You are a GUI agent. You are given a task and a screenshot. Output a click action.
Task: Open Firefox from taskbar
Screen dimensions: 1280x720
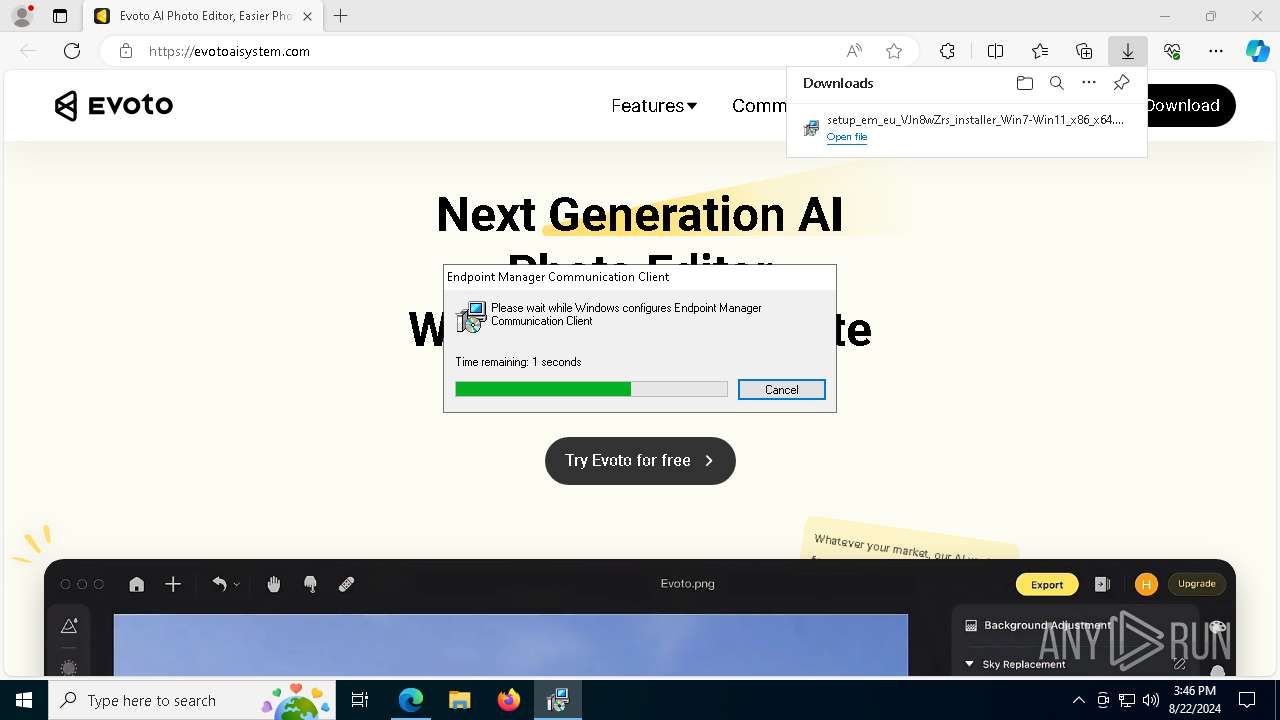click(x=508, y=700)
